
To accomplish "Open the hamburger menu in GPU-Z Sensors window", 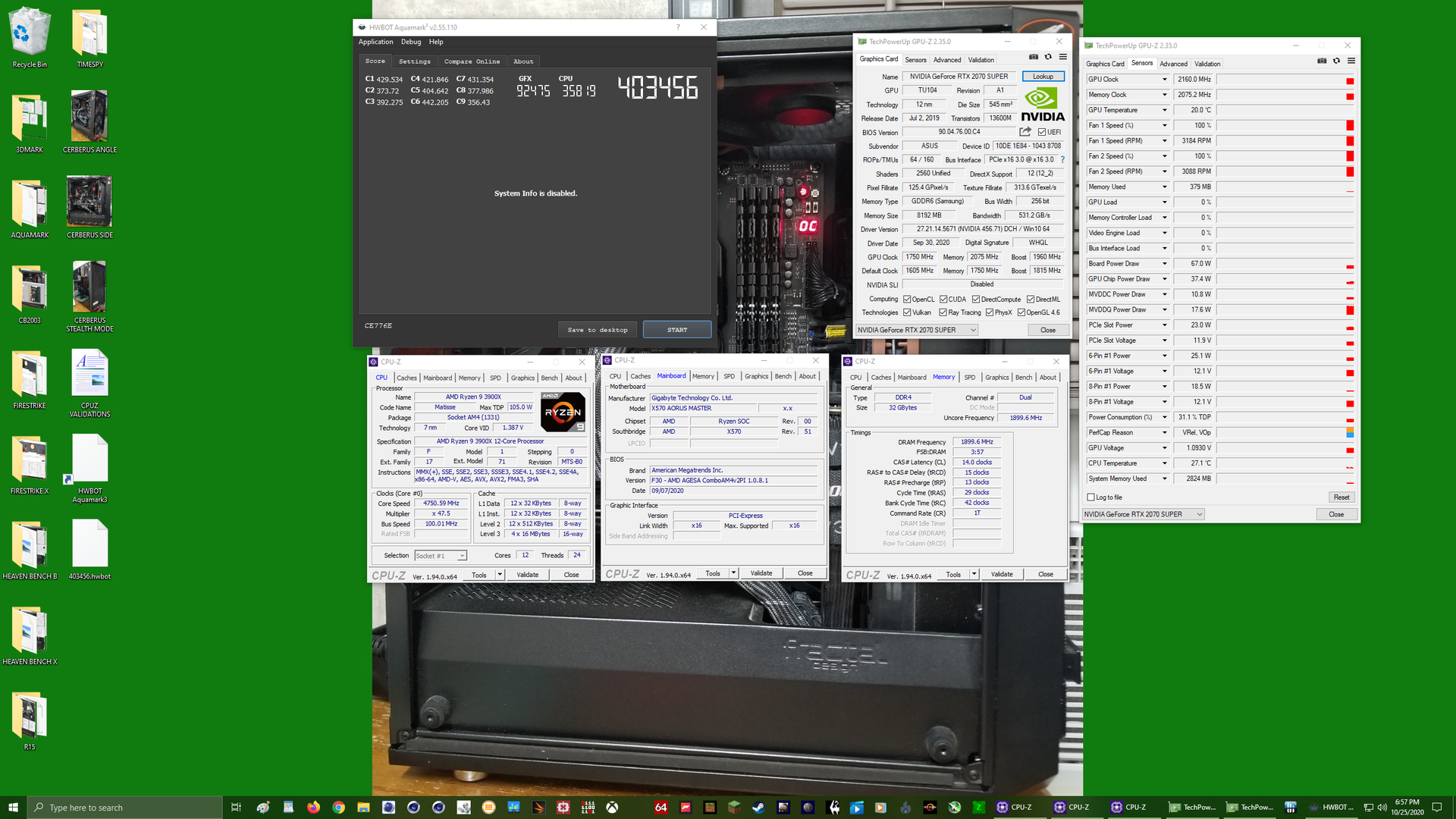I will click(x=1351, y=61).
